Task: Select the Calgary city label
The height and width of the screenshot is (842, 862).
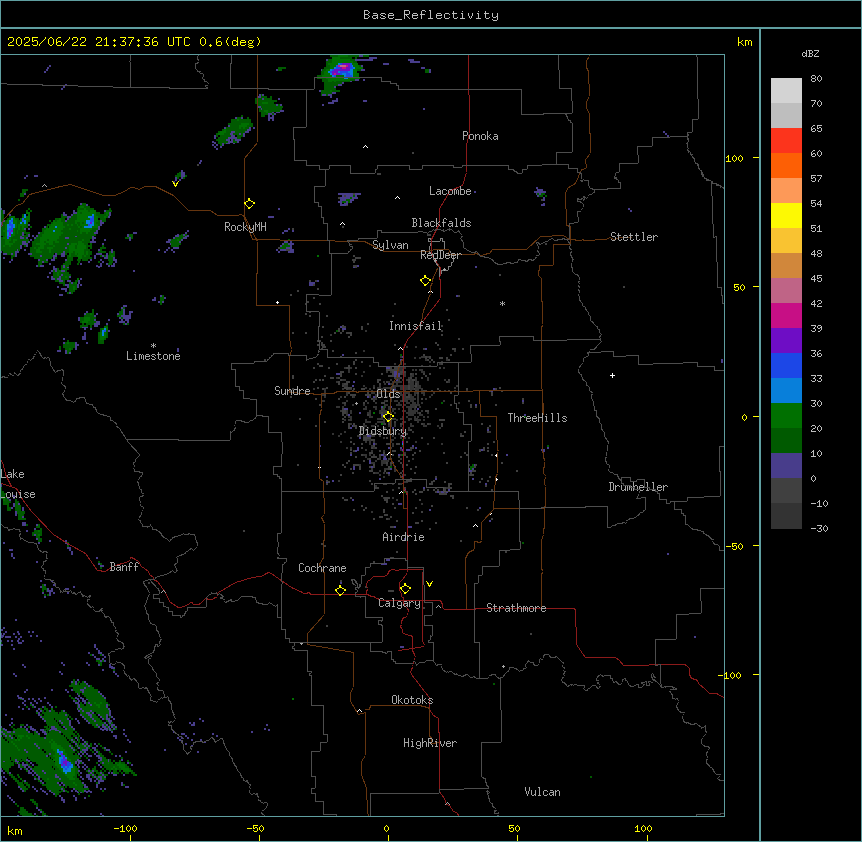Action: click(399, 603)
